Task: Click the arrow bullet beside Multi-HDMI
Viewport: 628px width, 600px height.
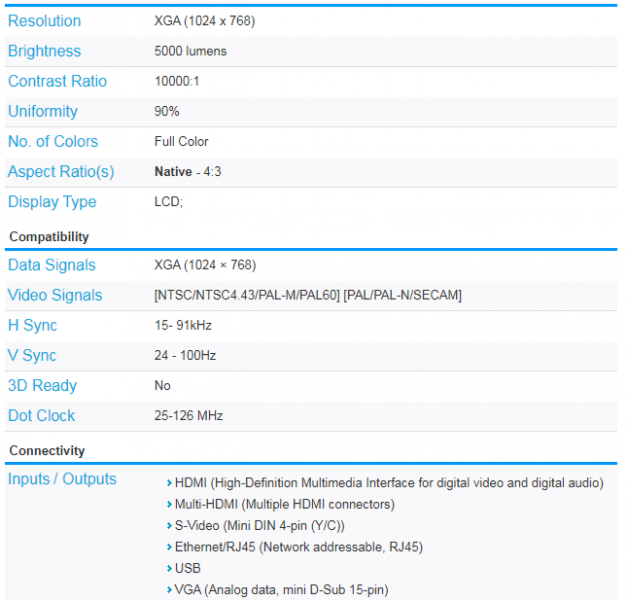Action: pyautogui.click(x=168, y=505)
